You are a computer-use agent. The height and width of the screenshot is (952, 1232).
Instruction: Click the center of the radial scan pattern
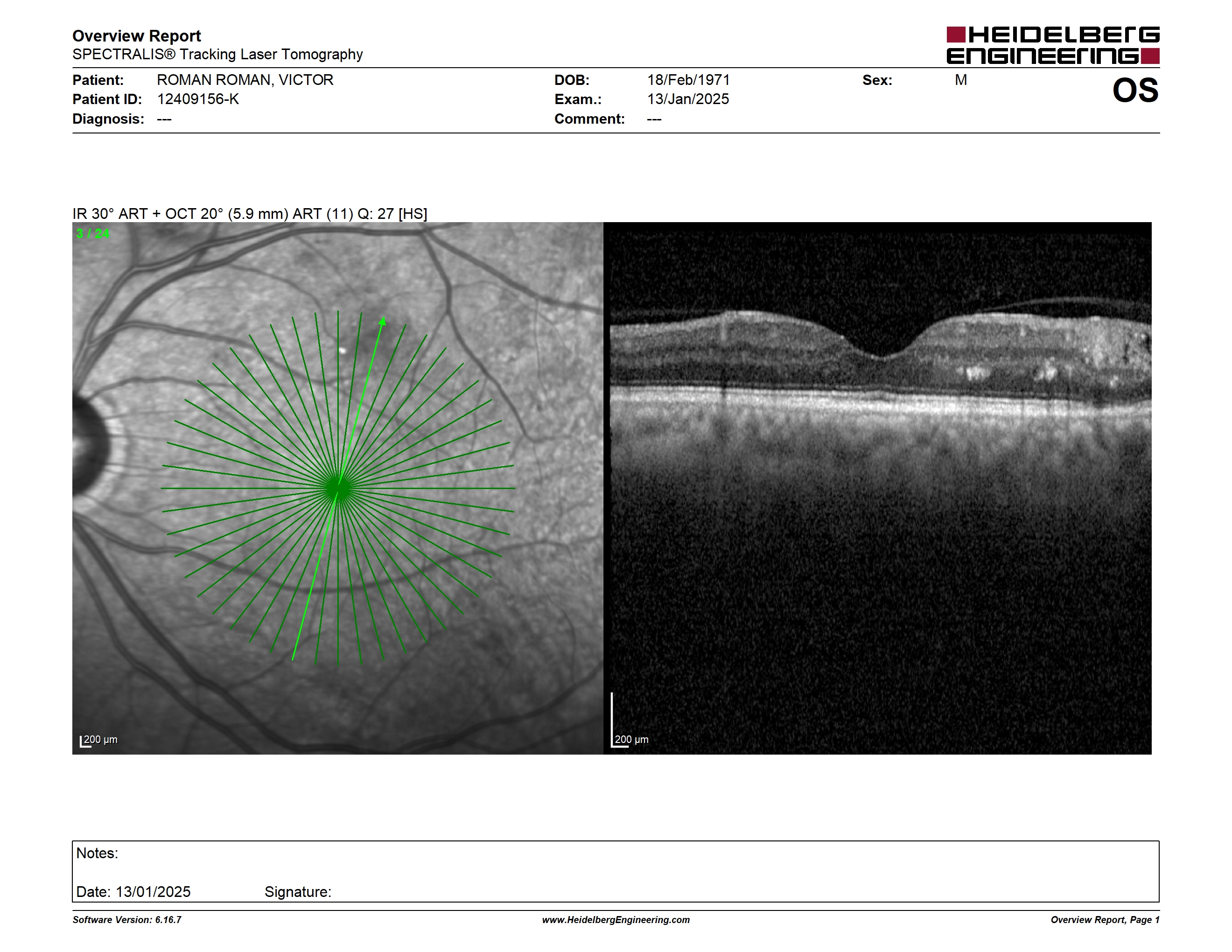(x=338, y=488)
